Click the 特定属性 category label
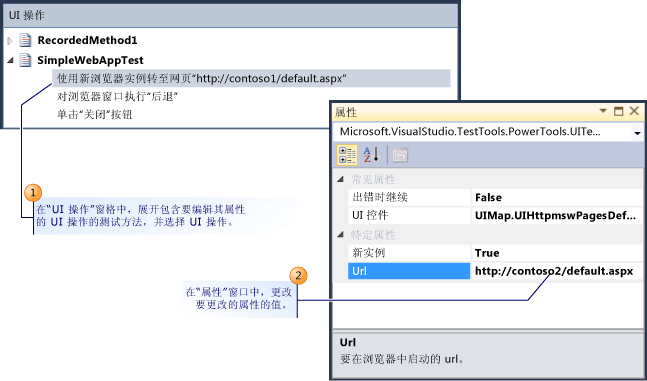This screenshot has height=381, width=647. coord(373,235)
